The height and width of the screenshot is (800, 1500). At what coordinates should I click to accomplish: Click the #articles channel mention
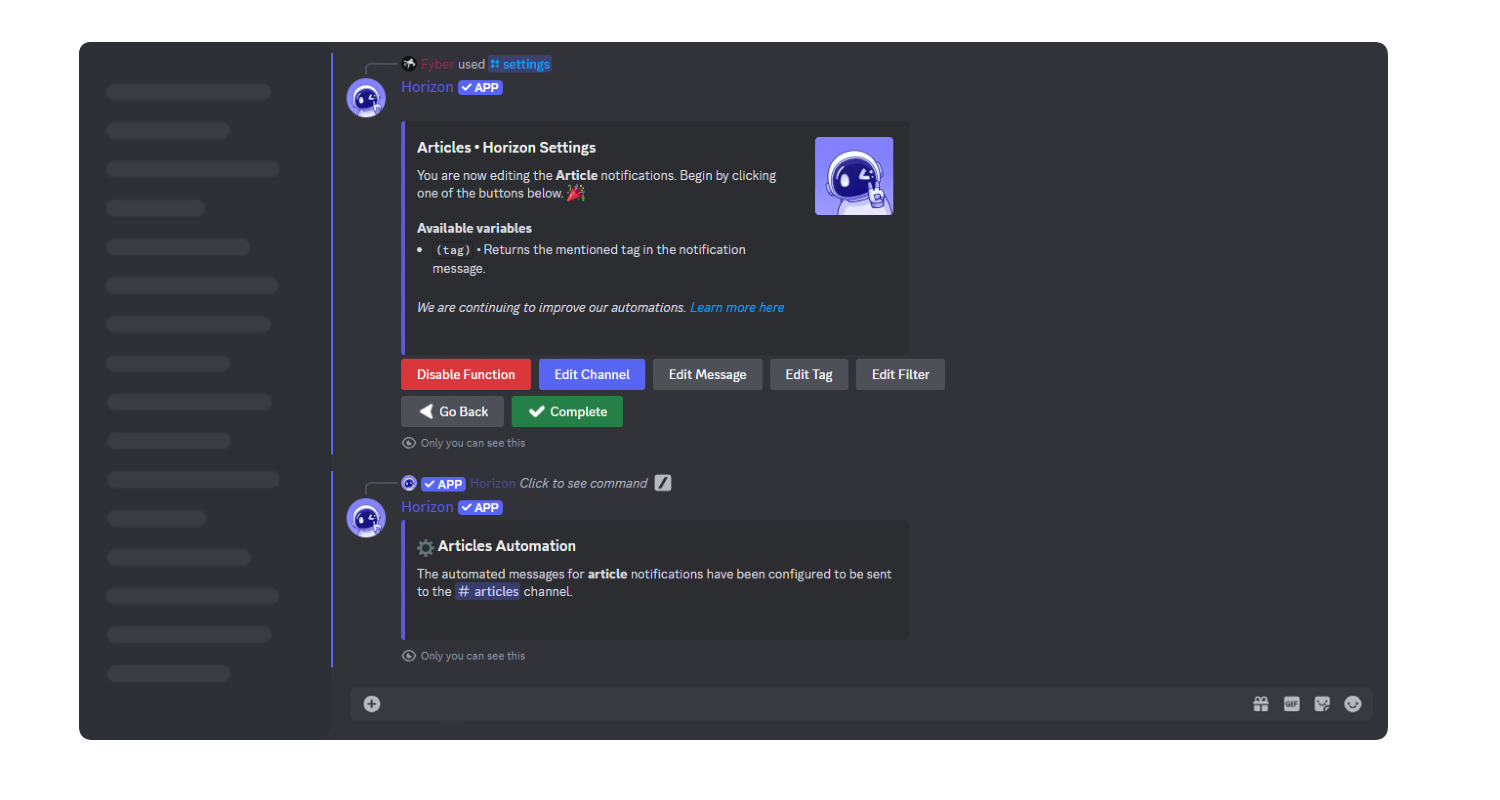coord(489,591)
